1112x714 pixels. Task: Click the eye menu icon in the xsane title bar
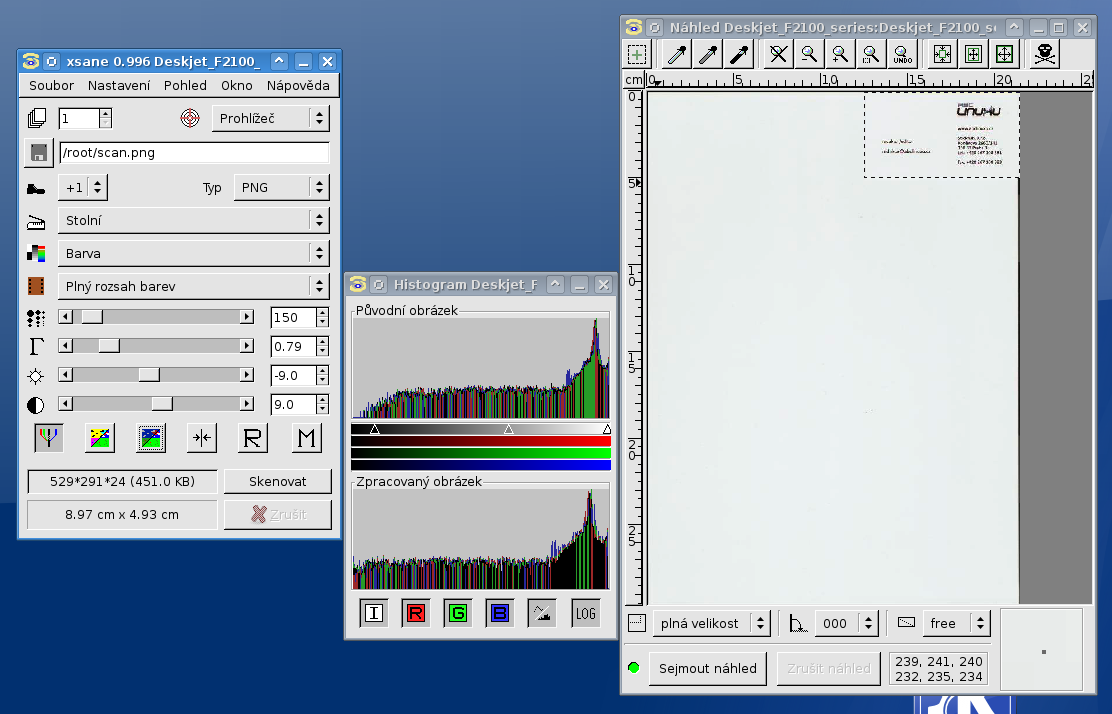(x=30, y=62)
